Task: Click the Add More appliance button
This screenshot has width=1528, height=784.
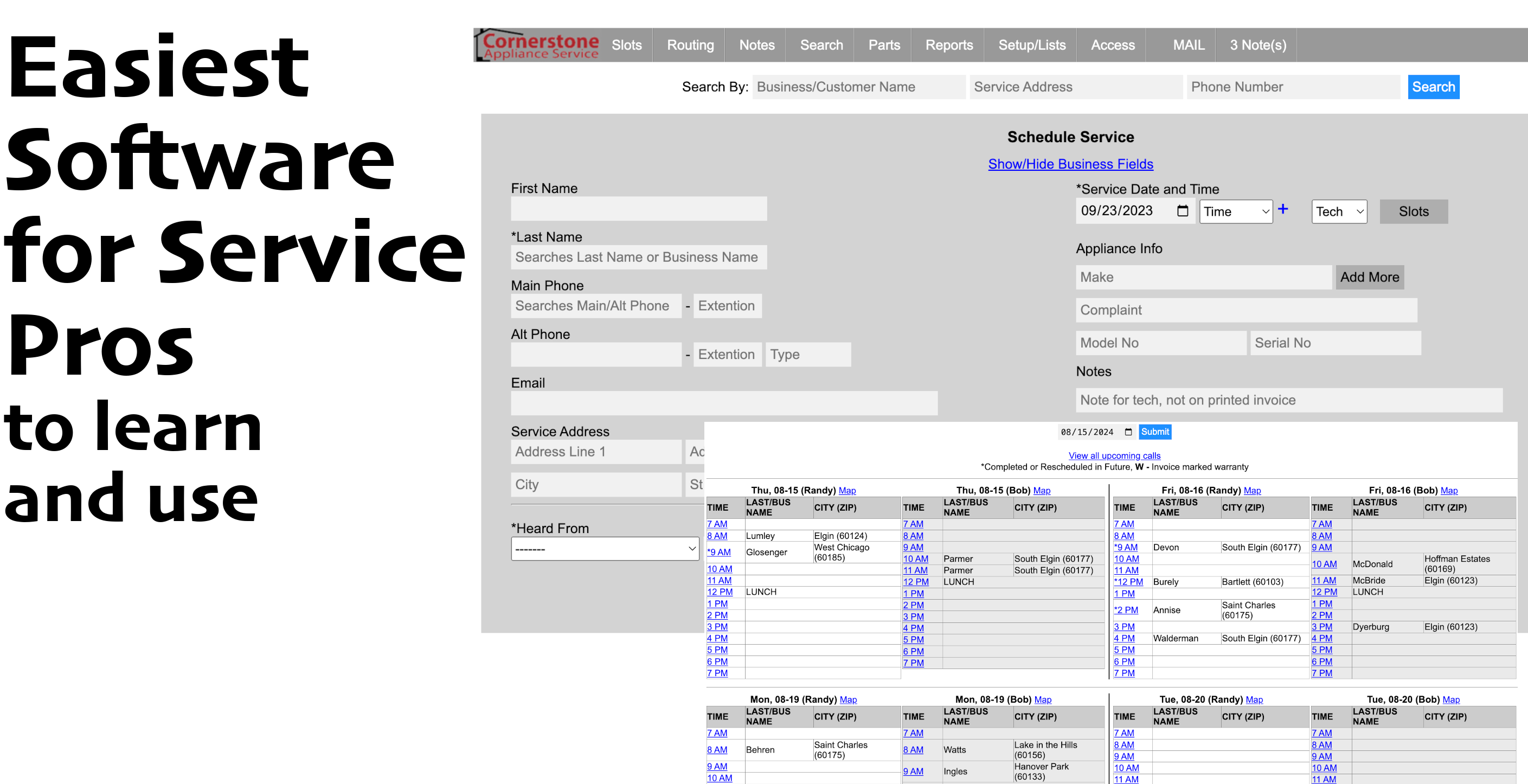Action: tap(1369, 278)
